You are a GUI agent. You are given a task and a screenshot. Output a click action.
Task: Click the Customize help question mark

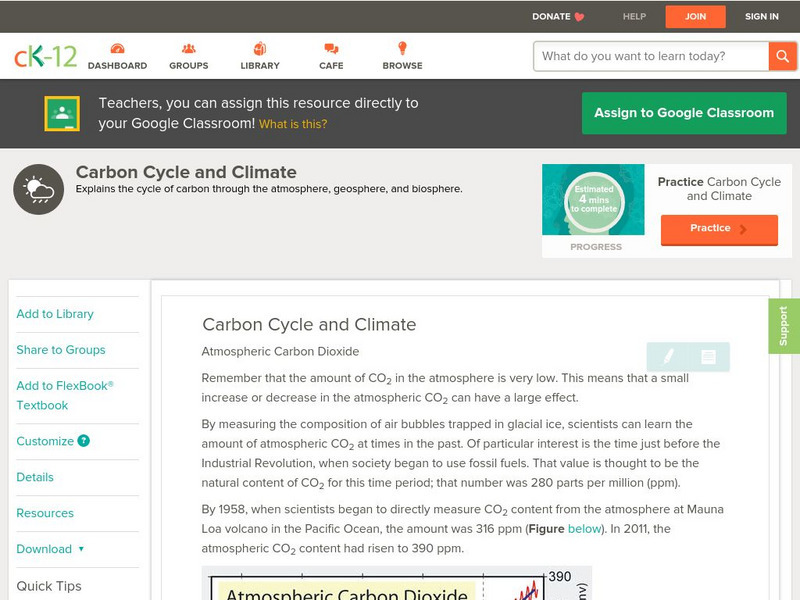tap(84, 441)
